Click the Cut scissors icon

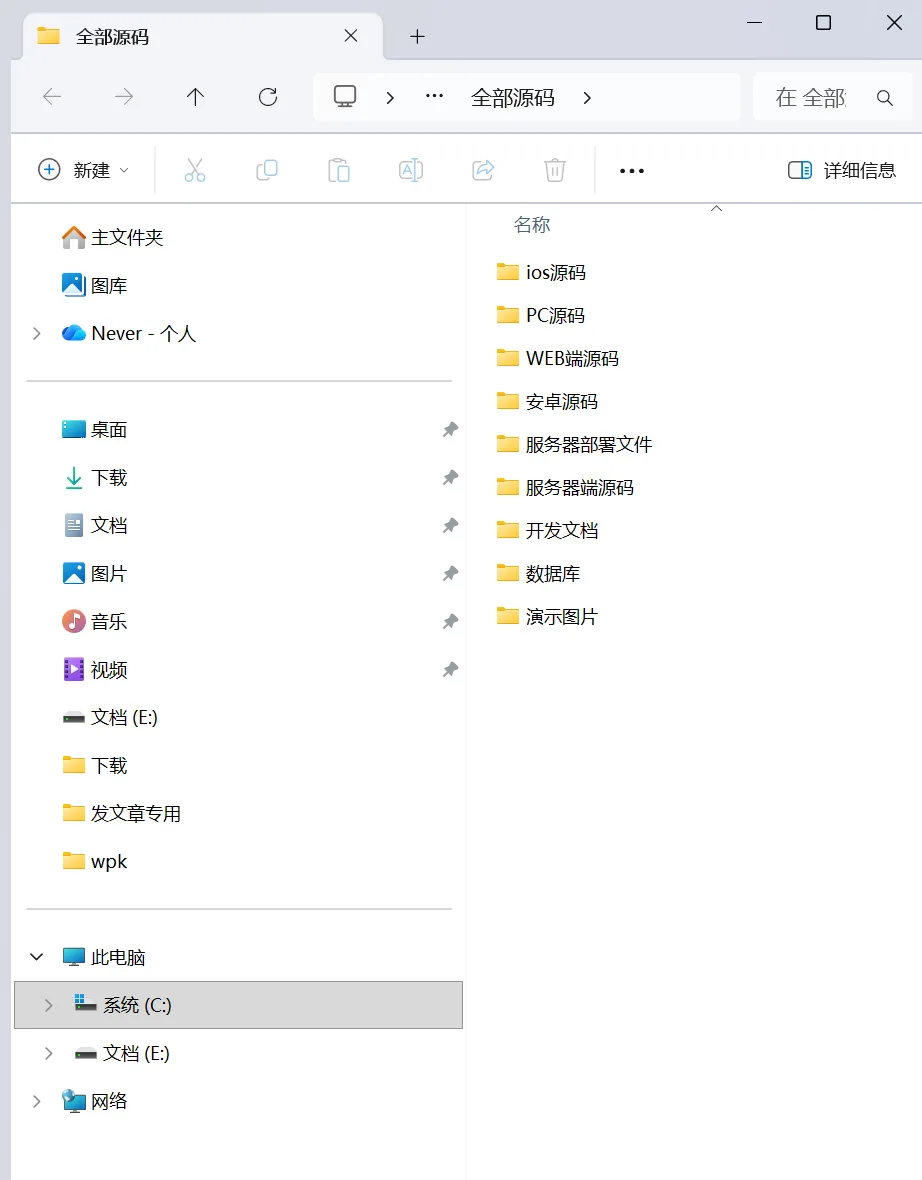pos(195,170)
